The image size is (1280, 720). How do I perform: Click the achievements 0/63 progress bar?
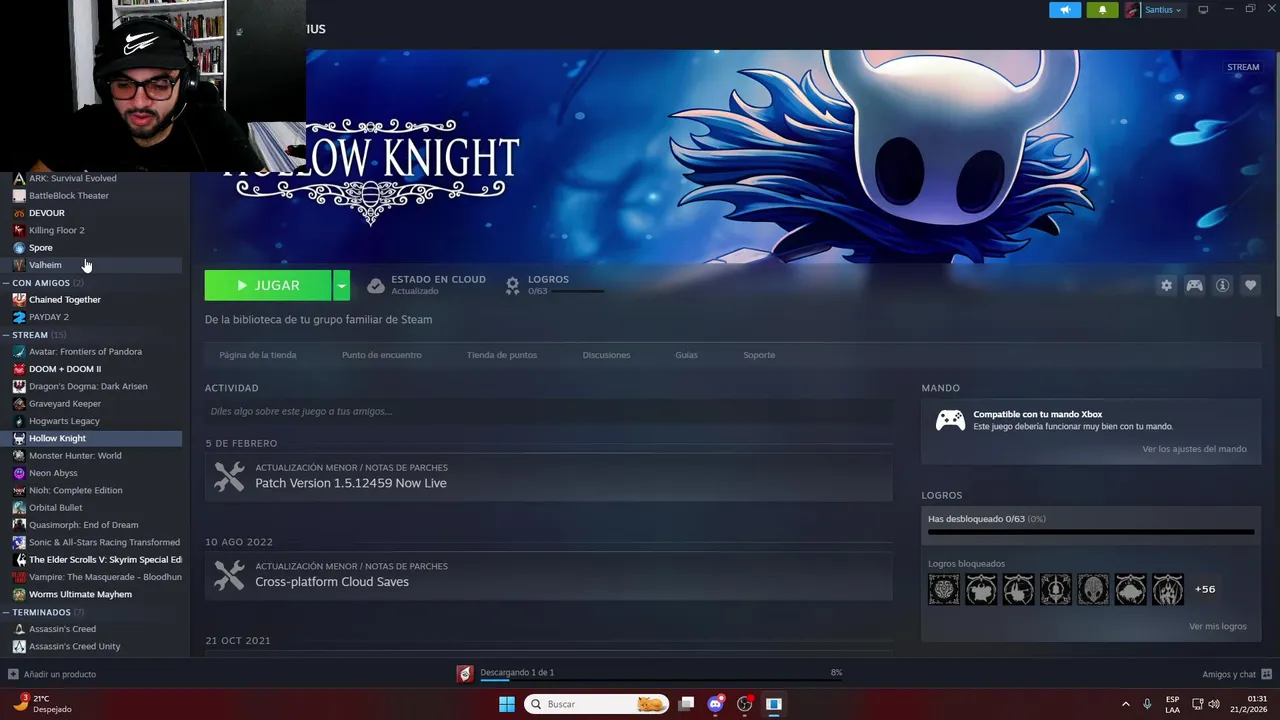[x=1091, y=532]
